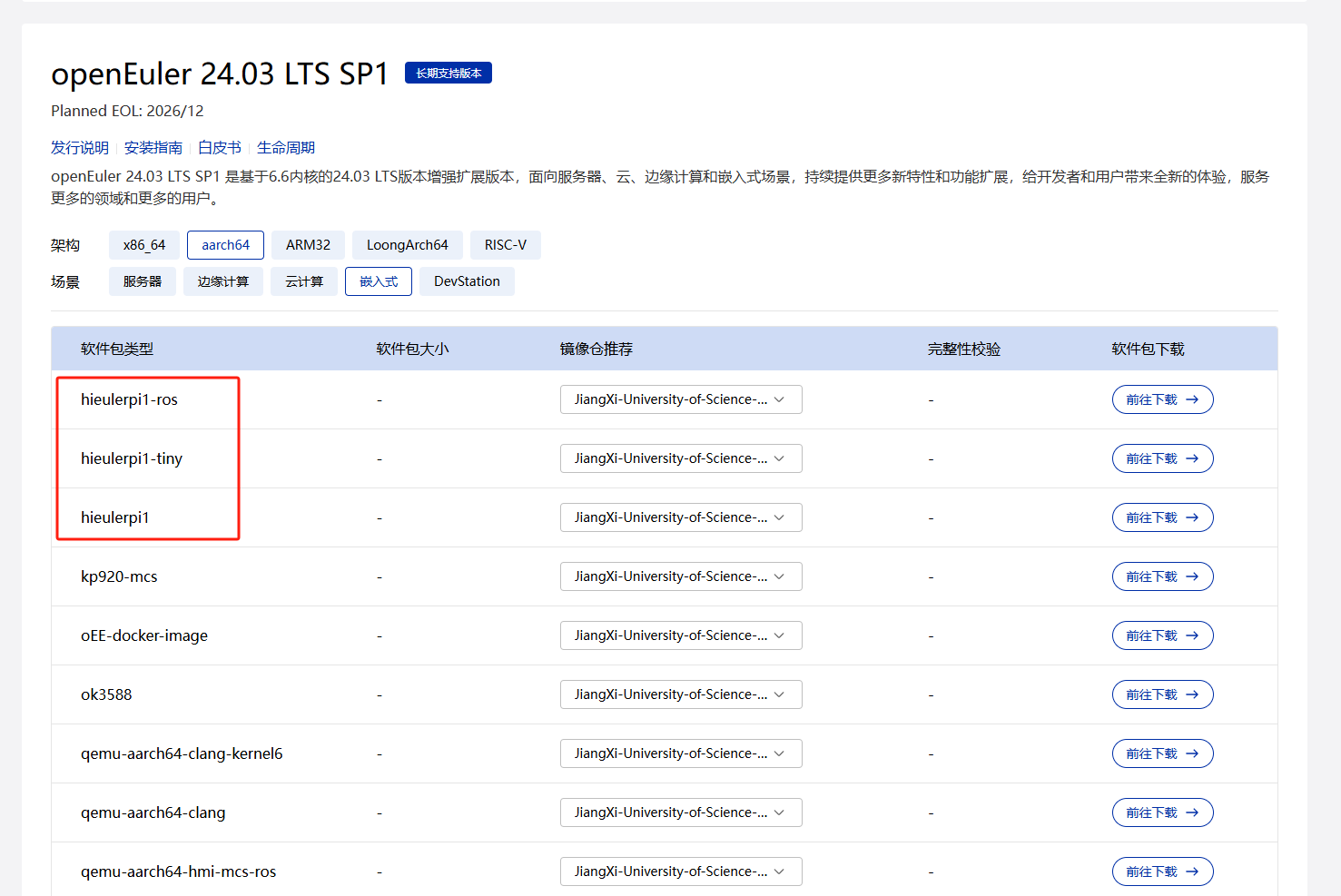Select the x86_64 architecture option
This screenshot has width=1341, height=896.
(144, 245)
